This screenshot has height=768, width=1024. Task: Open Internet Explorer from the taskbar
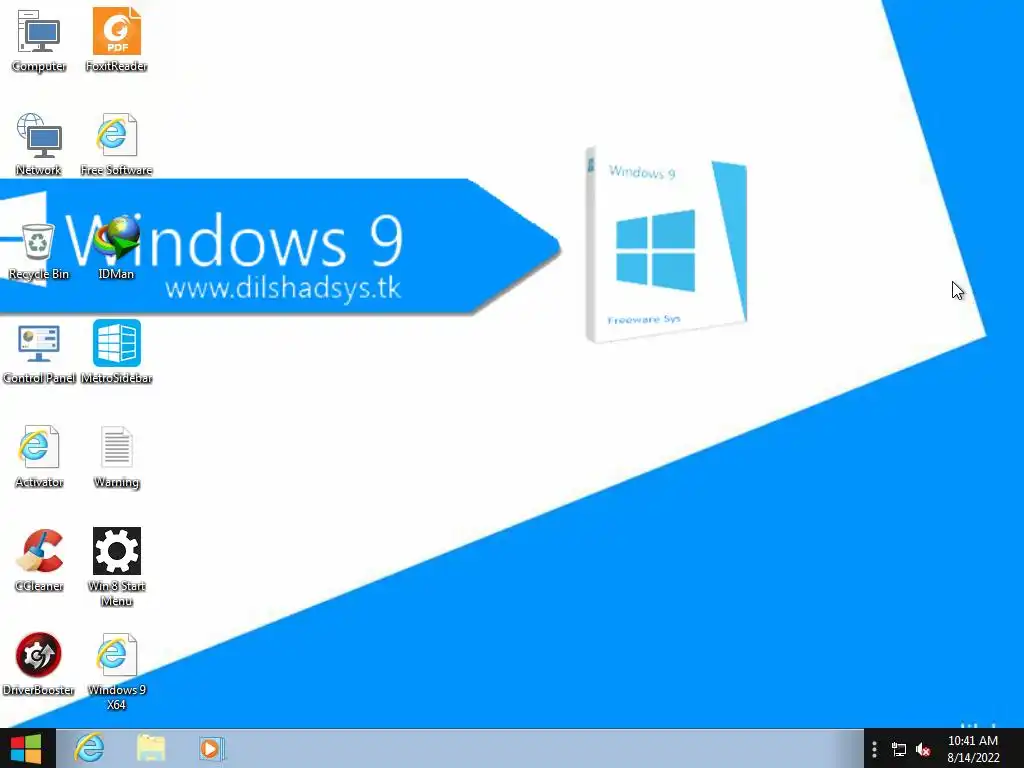[x=89, y=748]
